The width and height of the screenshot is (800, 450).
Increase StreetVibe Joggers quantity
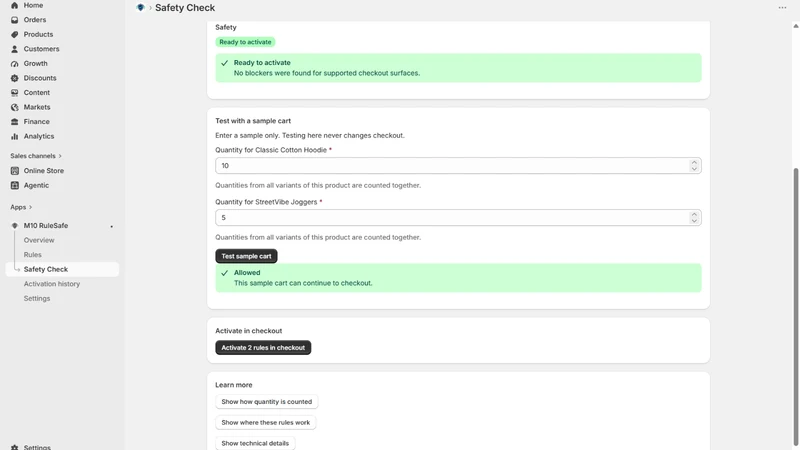pyautogui.click(x=694, y=215)
